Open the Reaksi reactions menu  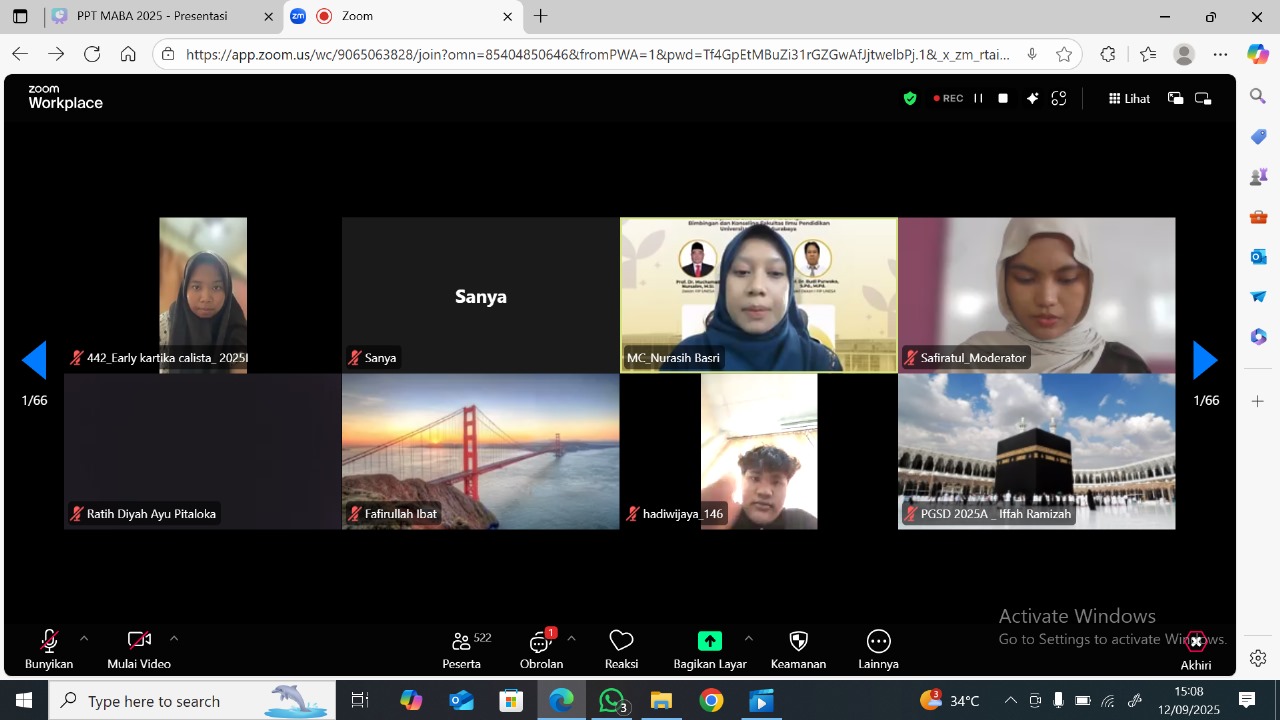pyautogui.click(x=621, y=649)
